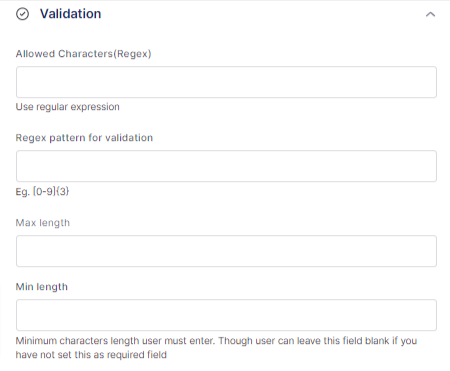
Task: Select the textbox above the minimum characters note
Action: (x=226, y=315)
